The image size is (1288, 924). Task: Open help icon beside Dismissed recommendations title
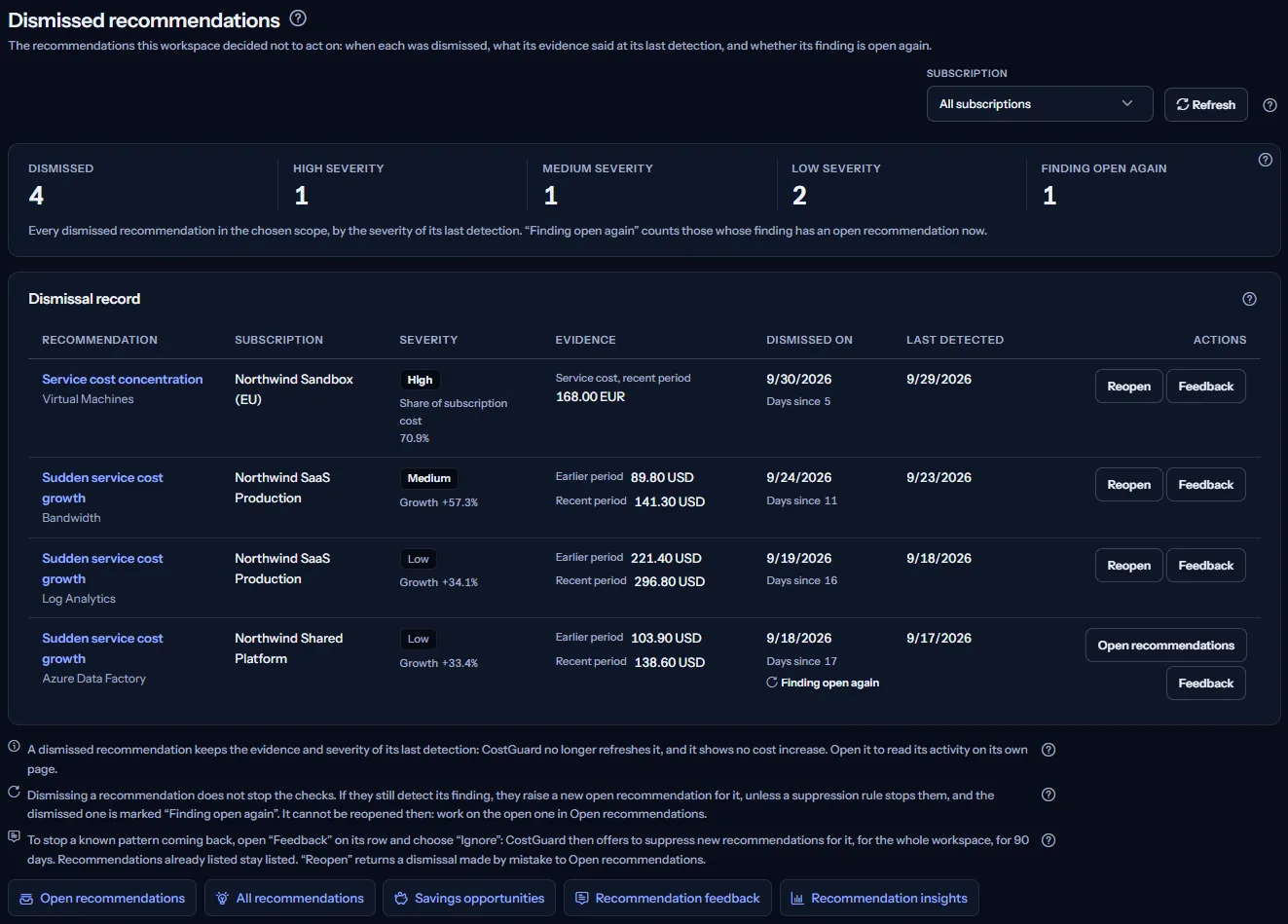[x=298, y=18]
